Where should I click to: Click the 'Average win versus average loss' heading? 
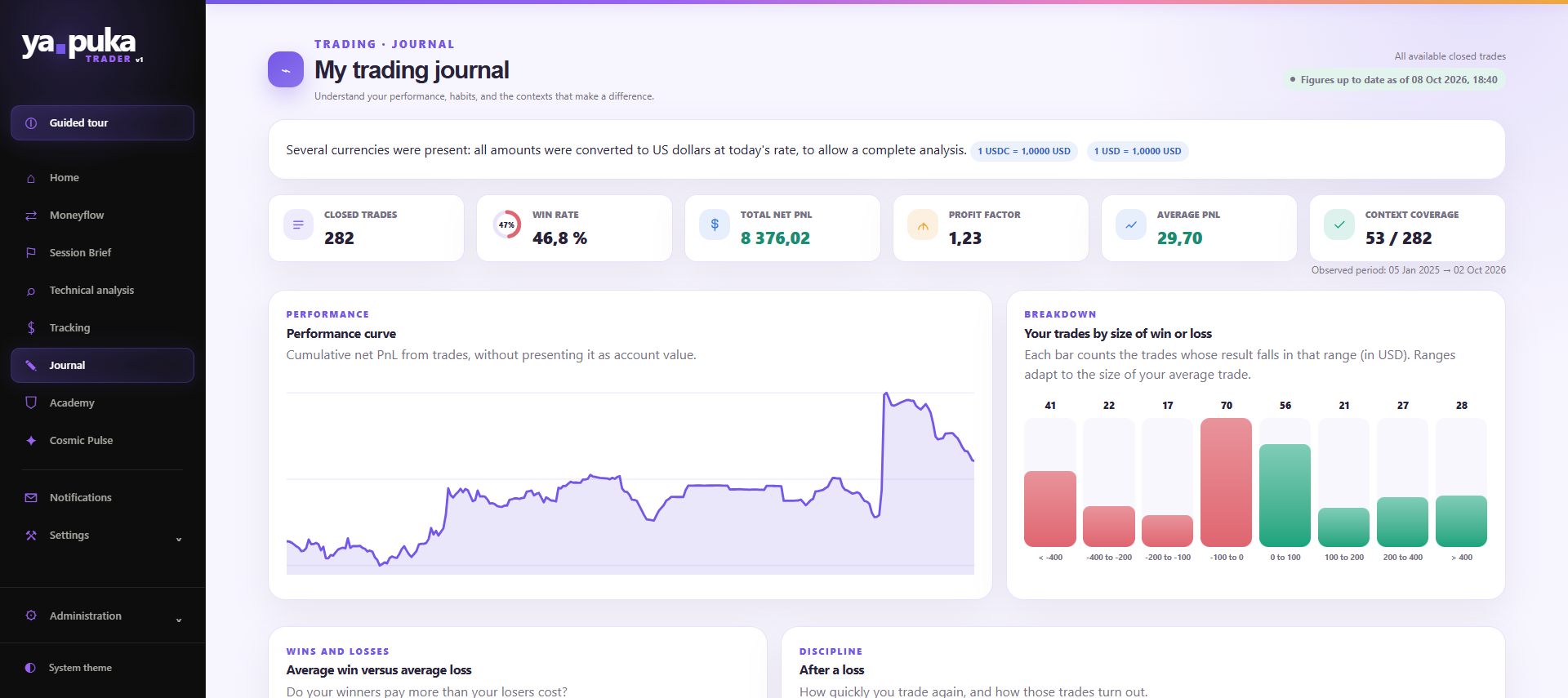[379, 670]
